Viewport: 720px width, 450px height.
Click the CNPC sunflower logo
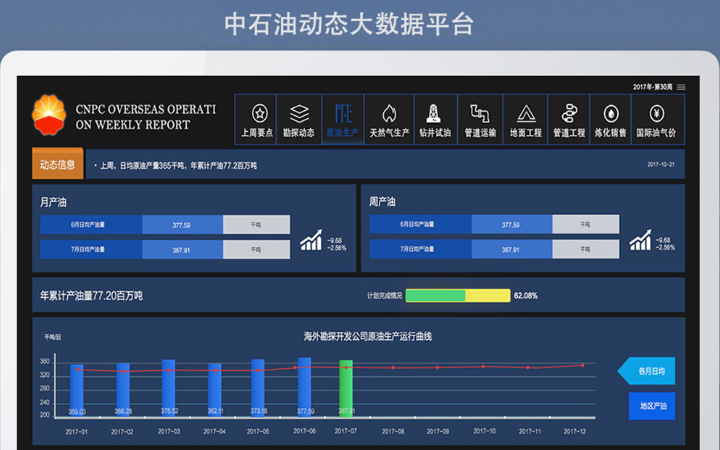point(49,115)
